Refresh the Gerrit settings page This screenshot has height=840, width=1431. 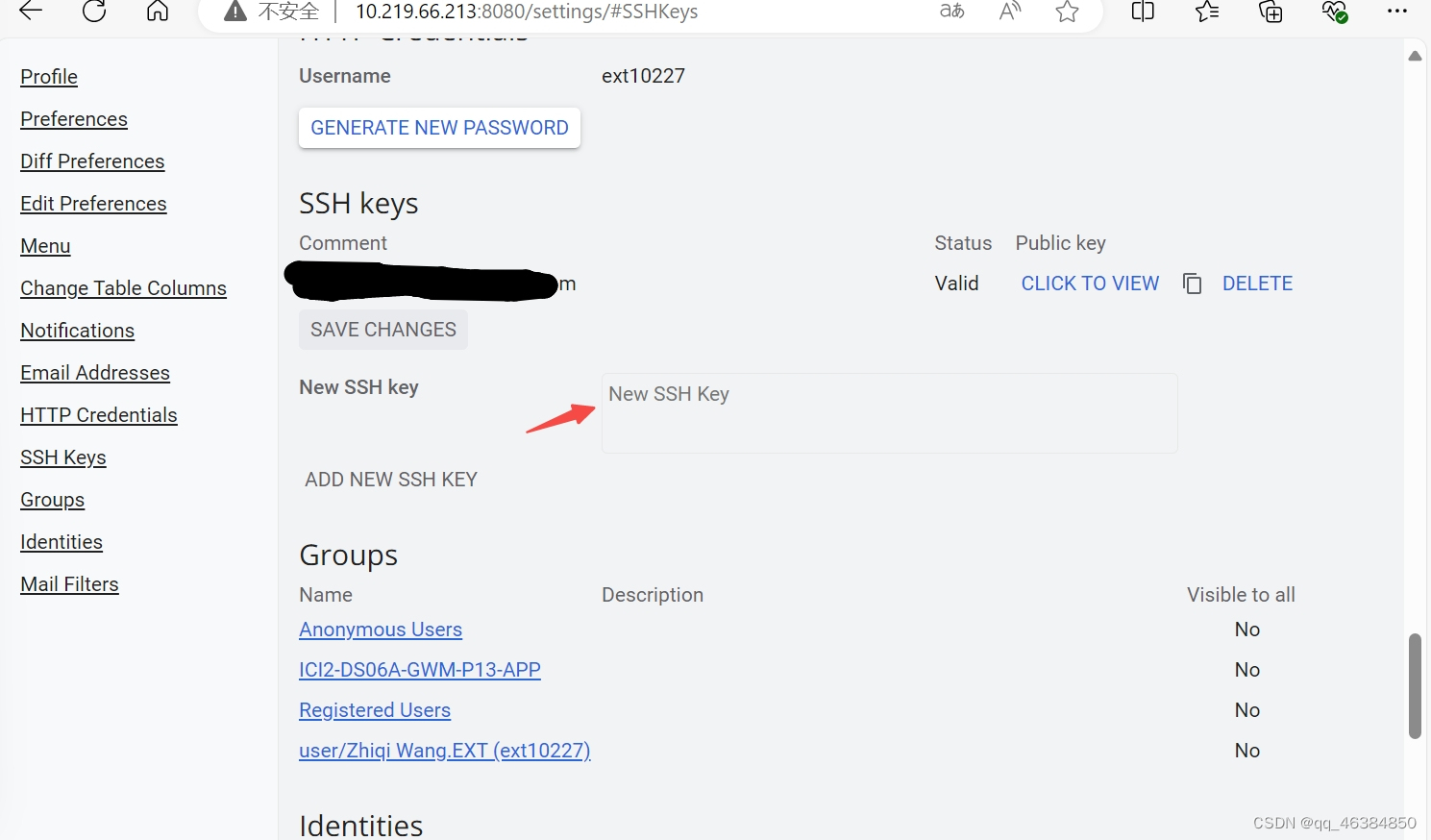click(x=93, y=12)
